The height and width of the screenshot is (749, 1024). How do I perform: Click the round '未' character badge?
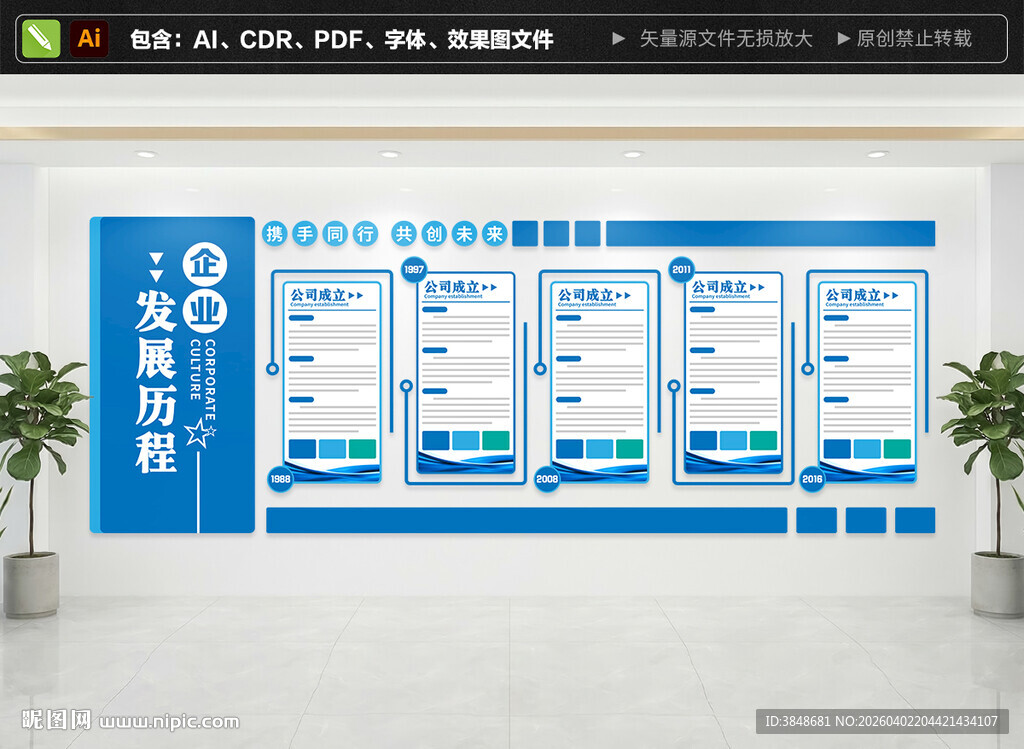464,234
